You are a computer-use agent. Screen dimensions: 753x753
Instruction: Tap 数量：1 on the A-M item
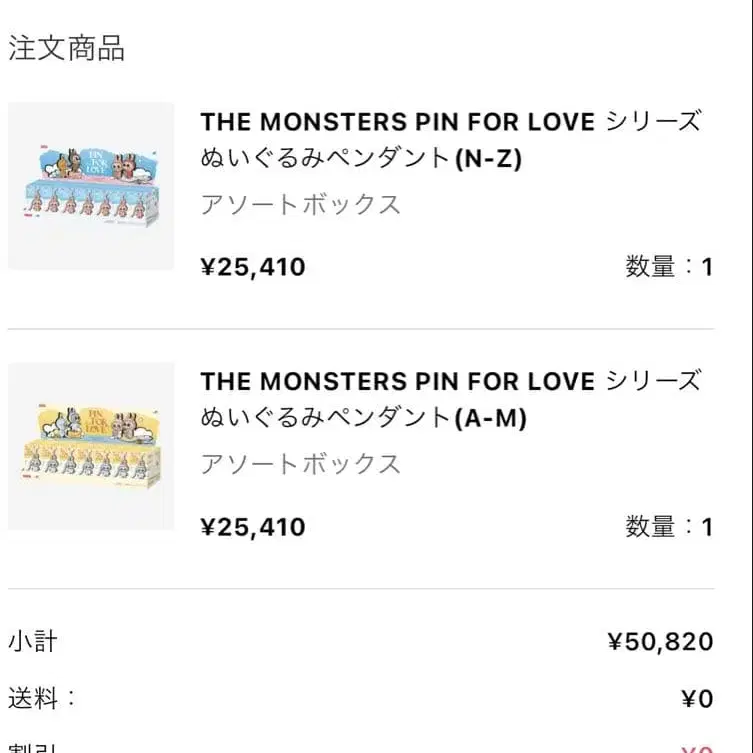(x=669, y=527)
